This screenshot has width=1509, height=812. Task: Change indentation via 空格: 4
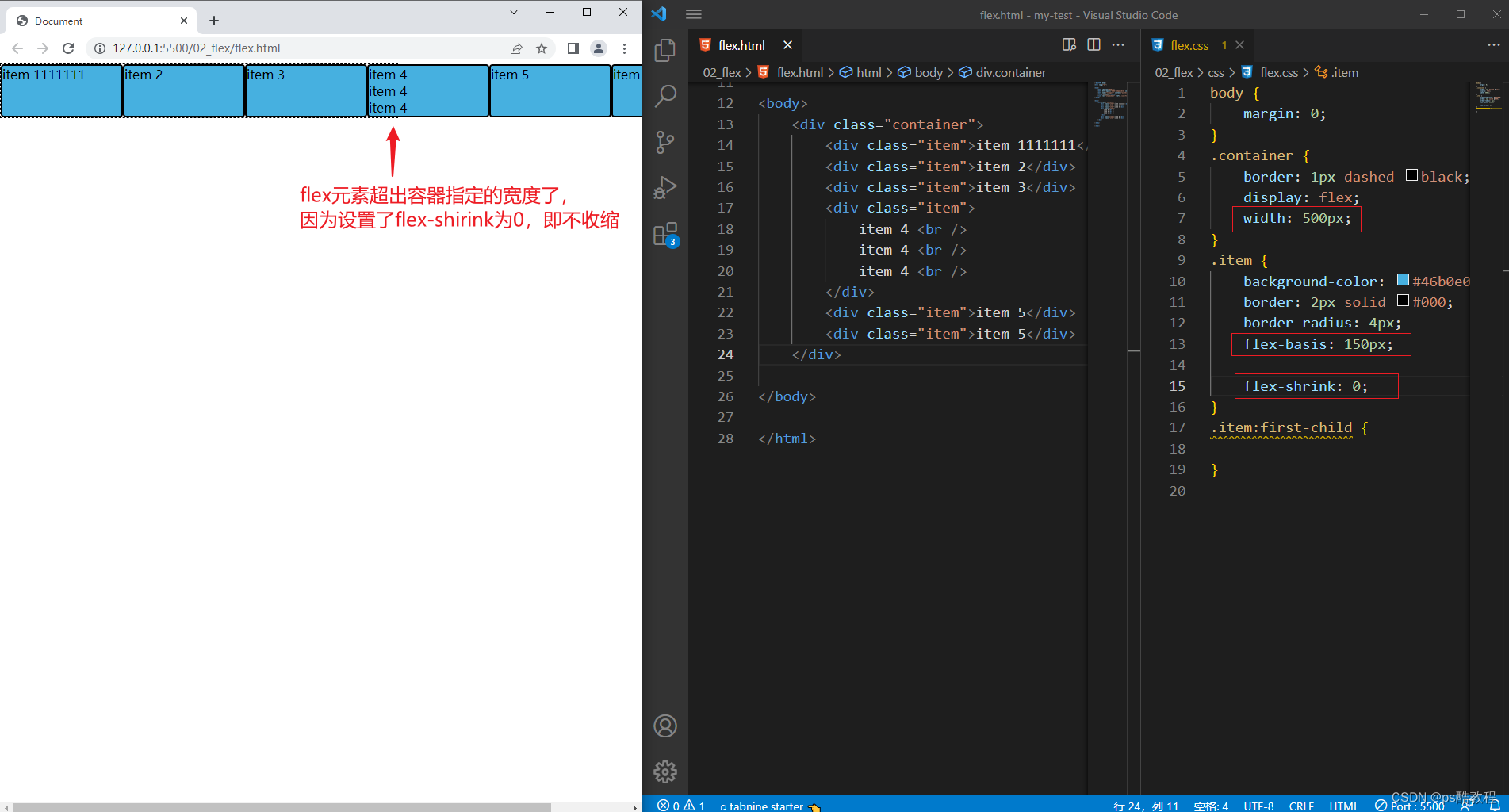click(1211, 806)
